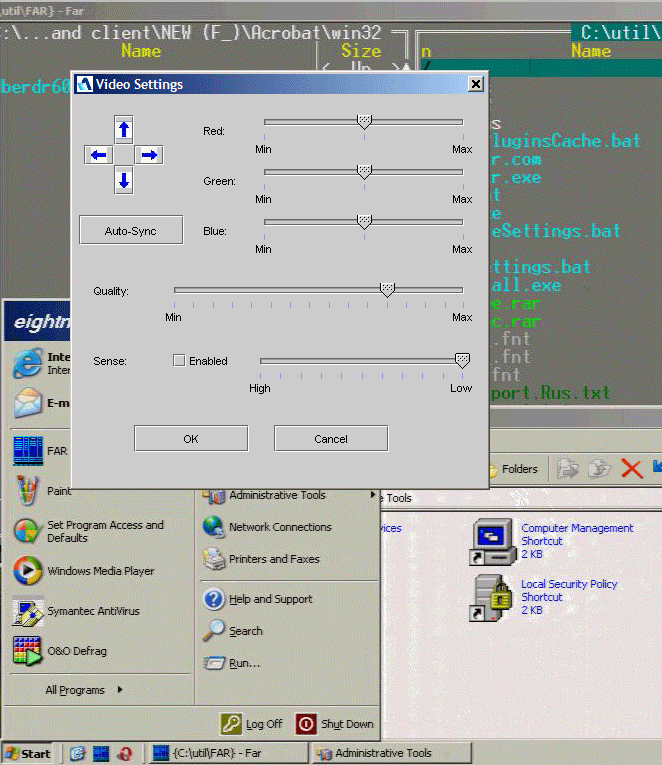Switch to the Far taskbar button
The height and width of the screenshot is (765, 662).
228,753
